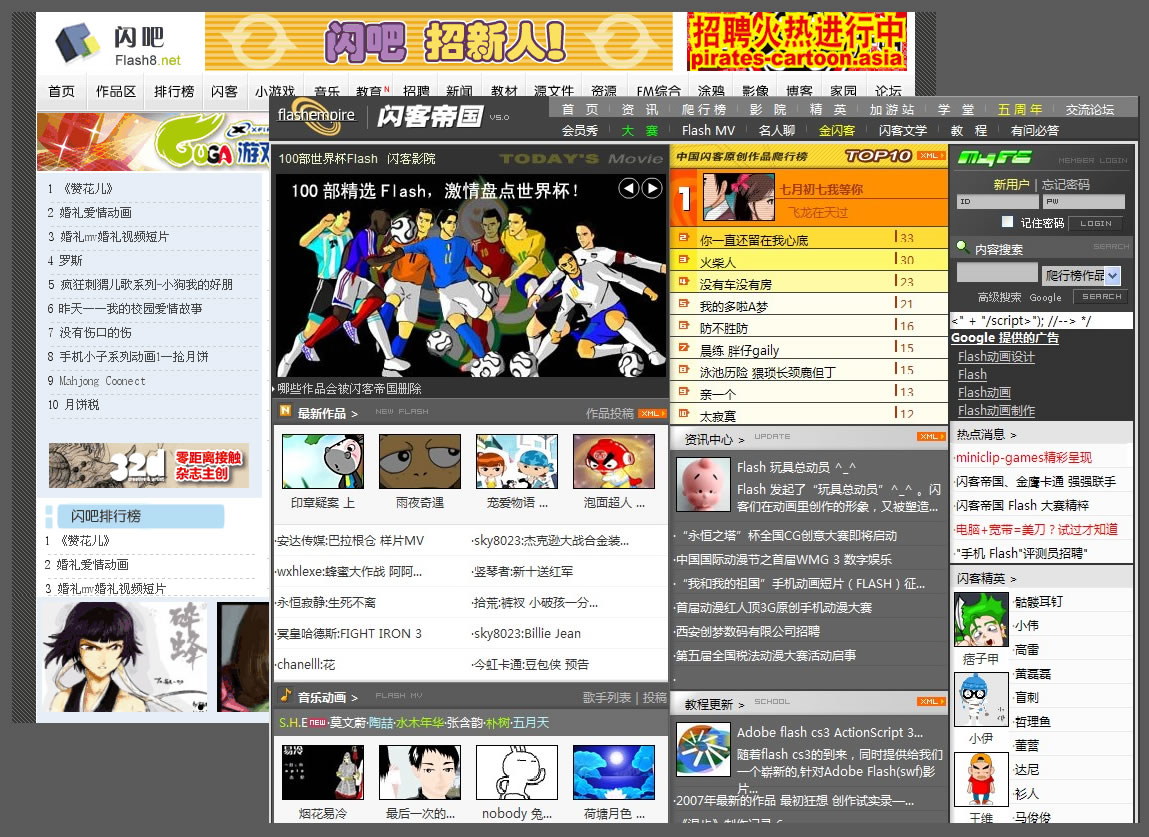Open 荷塘月色 thumbnail
This screenshot has height=837, width=1149.
coord(614,773)
